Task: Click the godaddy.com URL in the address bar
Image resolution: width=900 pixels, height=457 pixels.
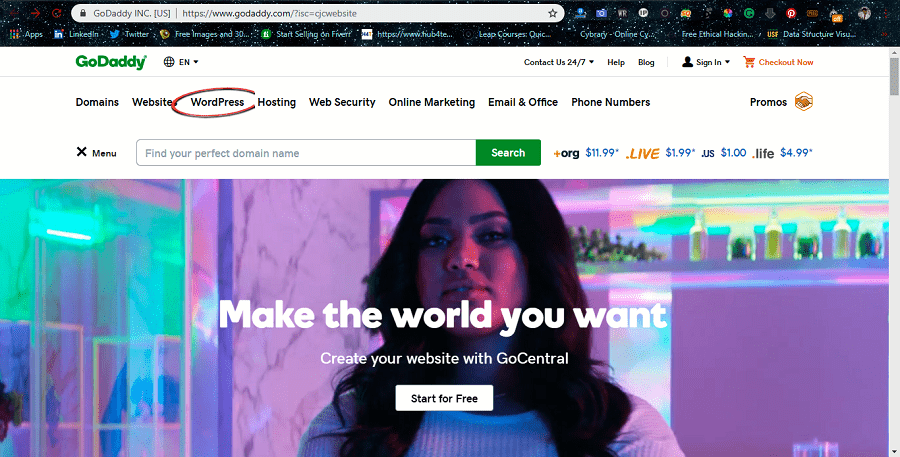Action: 269,13
